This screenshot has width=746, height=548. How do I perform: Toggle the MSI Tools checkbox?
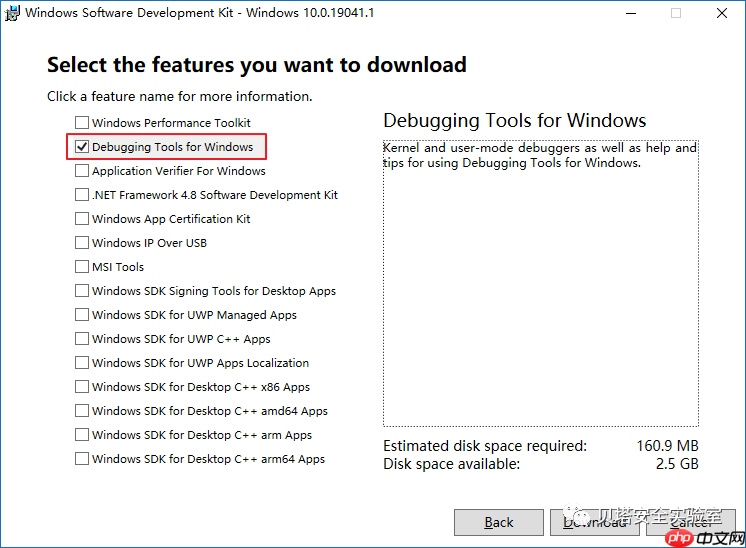pos(82,266)
